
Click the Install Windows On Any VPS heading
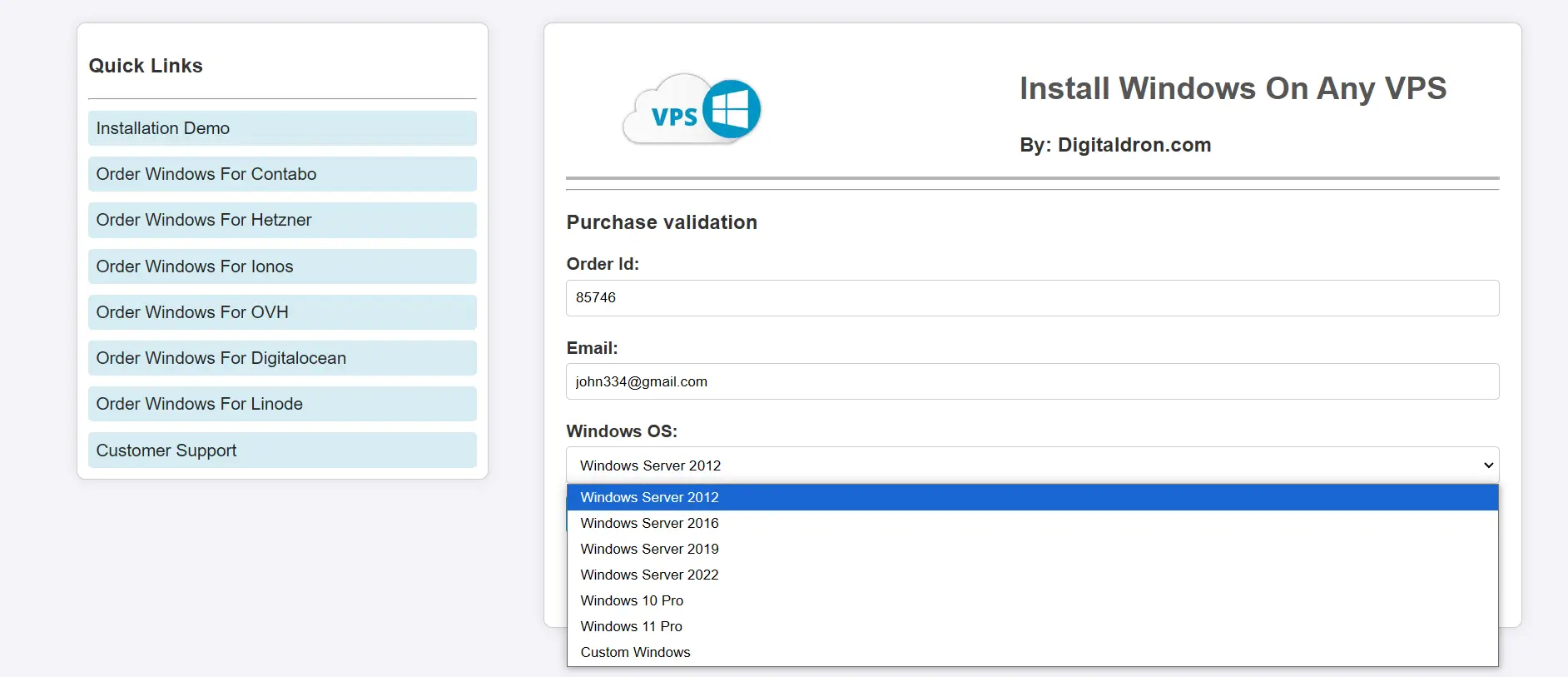(x=1233, y=88)
